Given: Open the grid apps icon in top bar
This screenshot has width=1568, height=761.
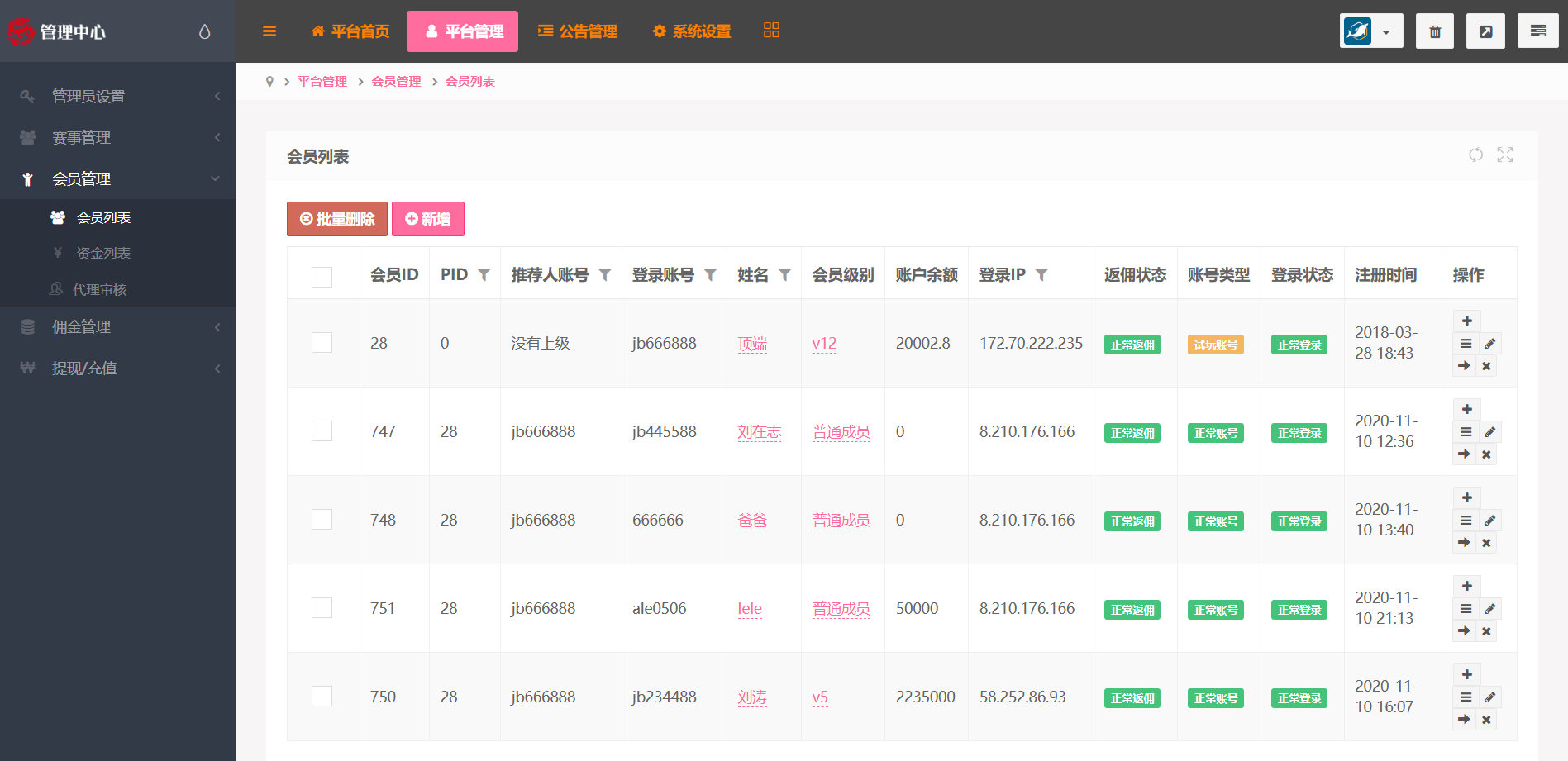Looking at the screenshot, I should [x=771, y=31].
